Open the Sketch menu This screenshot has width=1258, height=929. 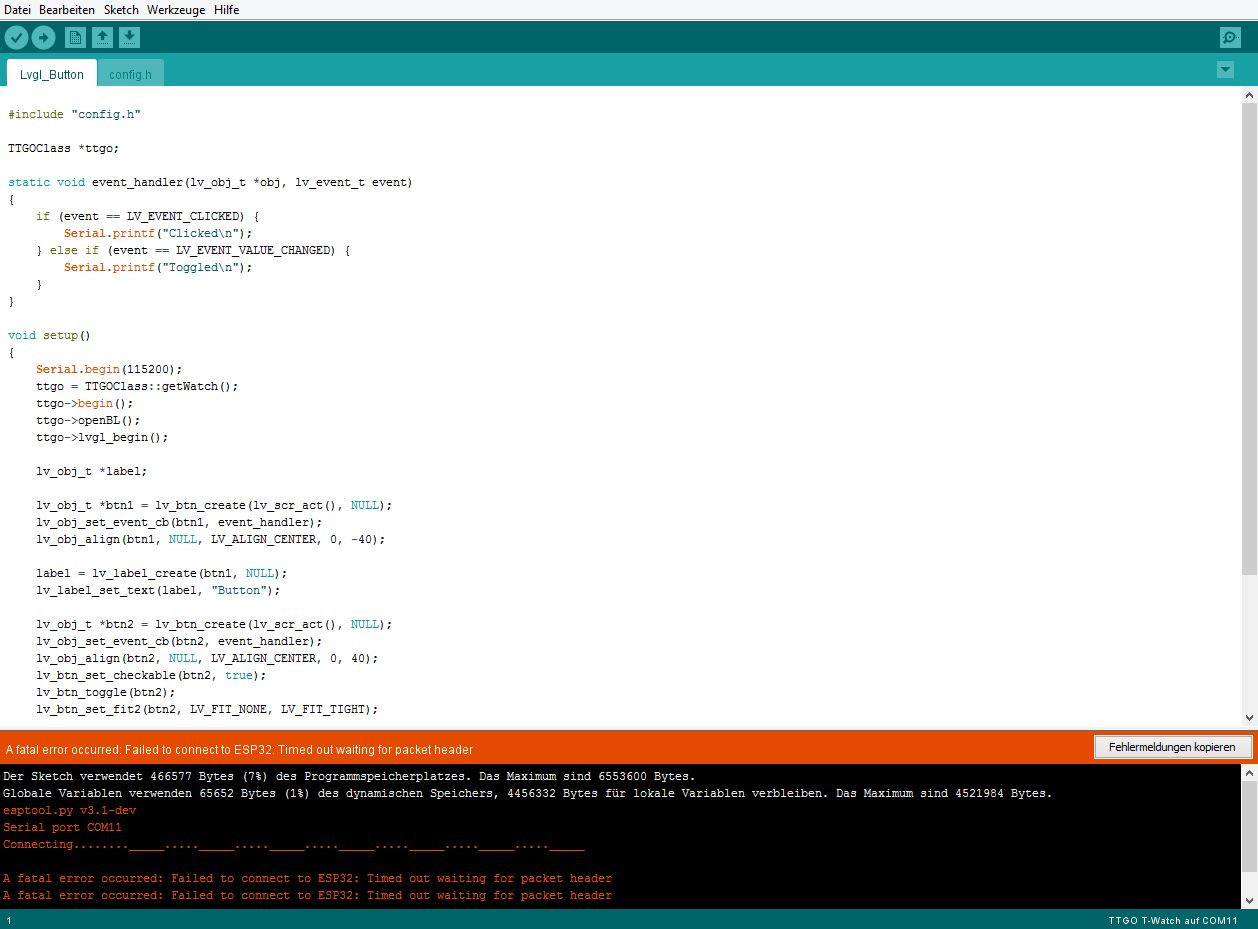(121, 10)
